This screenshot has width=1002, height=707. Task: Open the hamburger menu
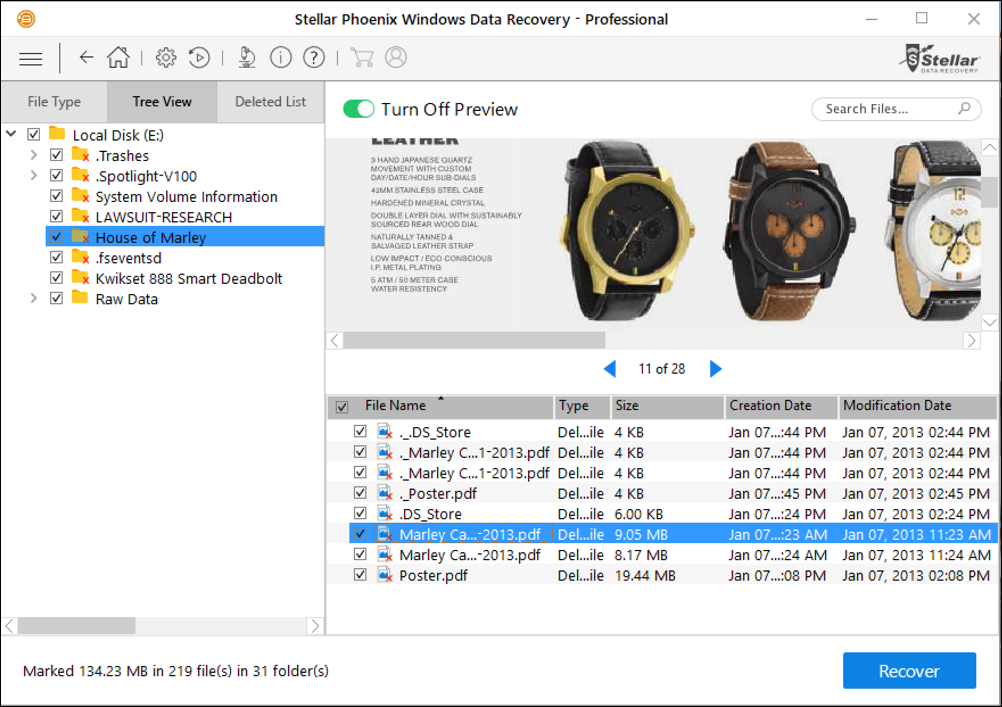(x=30, y=57)
